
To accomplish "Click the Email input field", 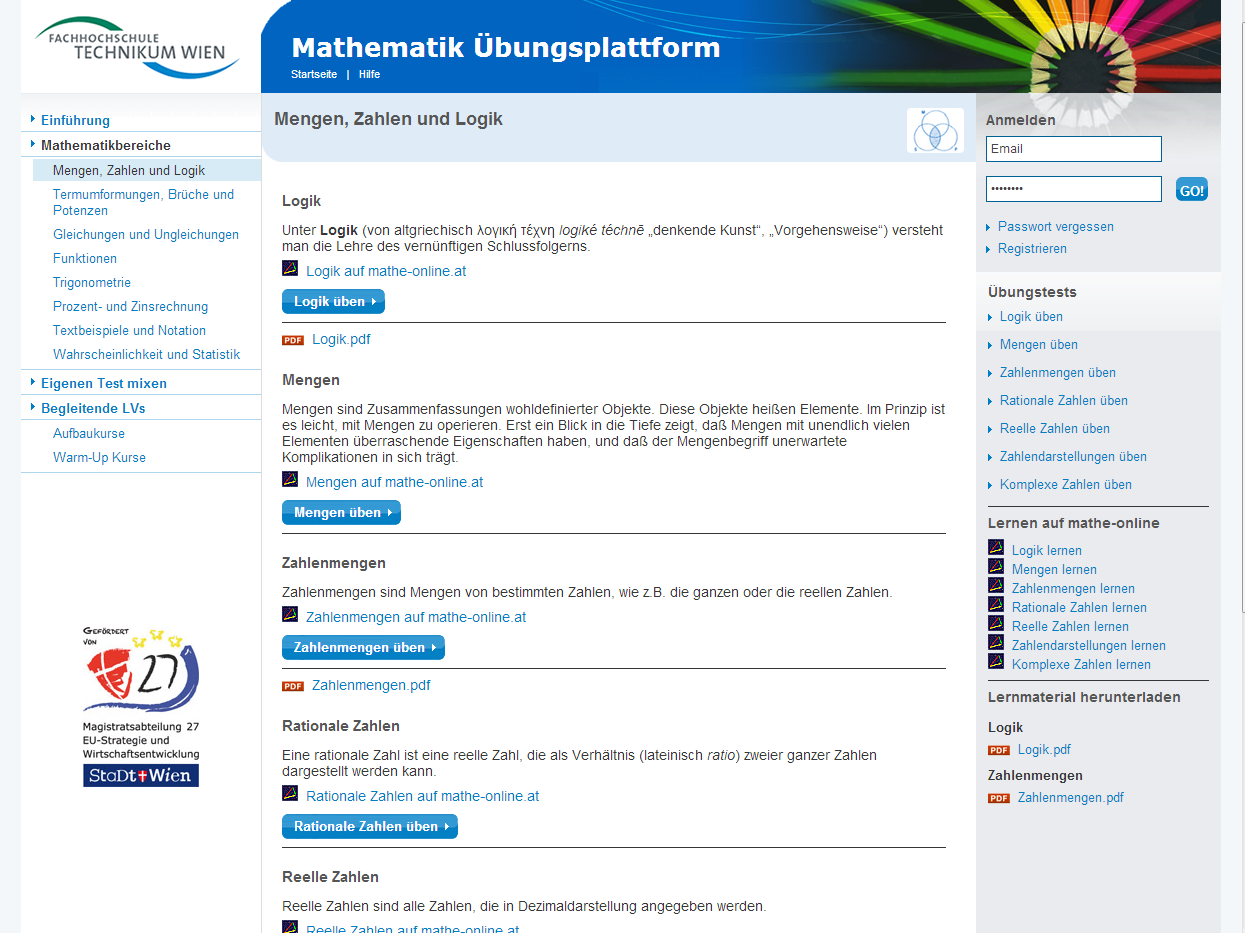I will [x=1074, y=149].
